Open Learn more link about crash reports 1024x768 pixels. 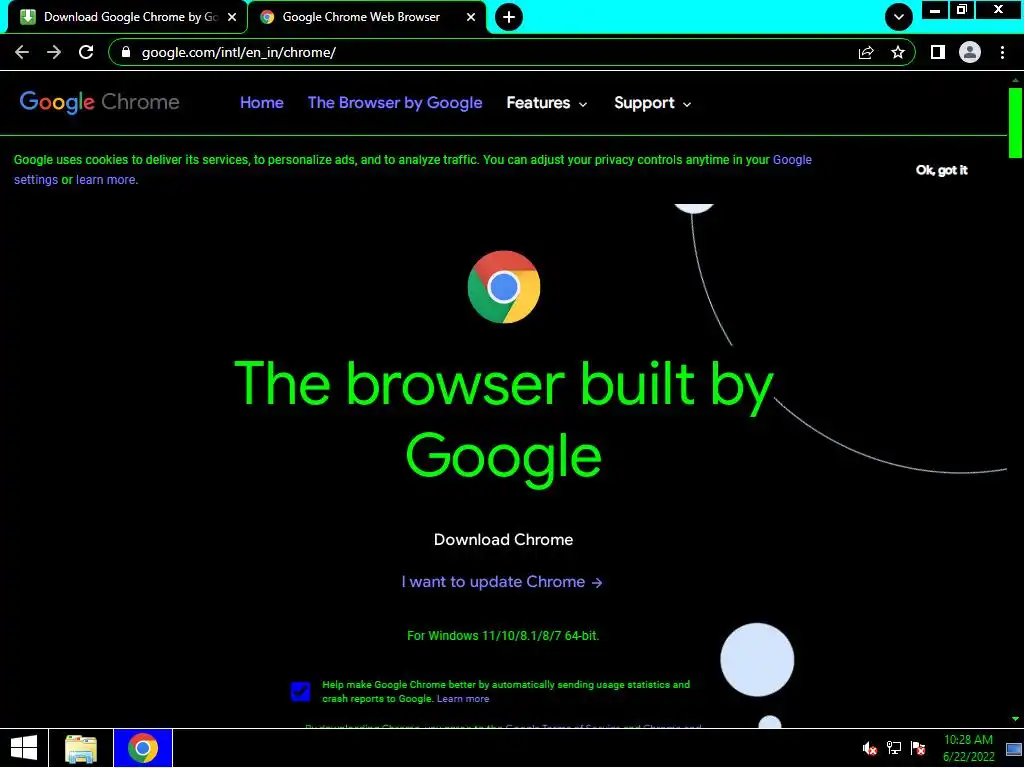coord(463,699)
